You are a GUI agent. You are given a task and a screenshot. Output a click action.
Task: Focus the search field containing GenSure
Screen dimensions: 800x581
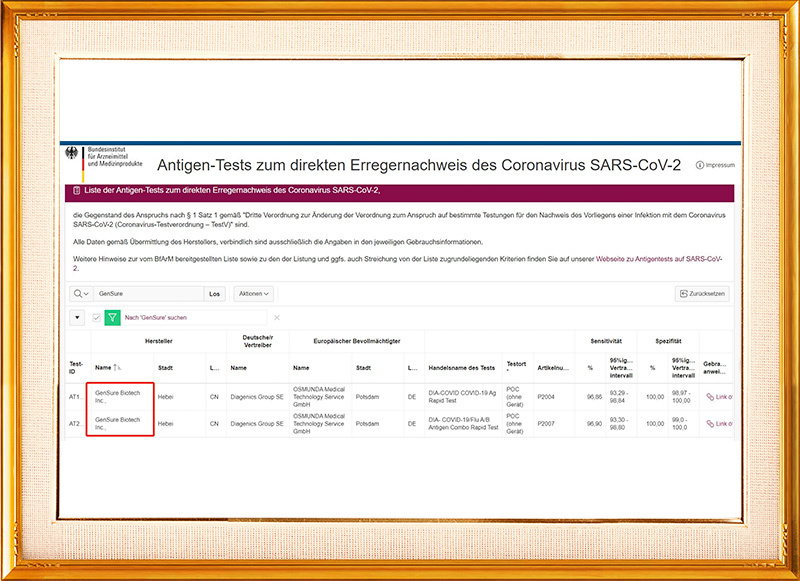tap(148, 294)
